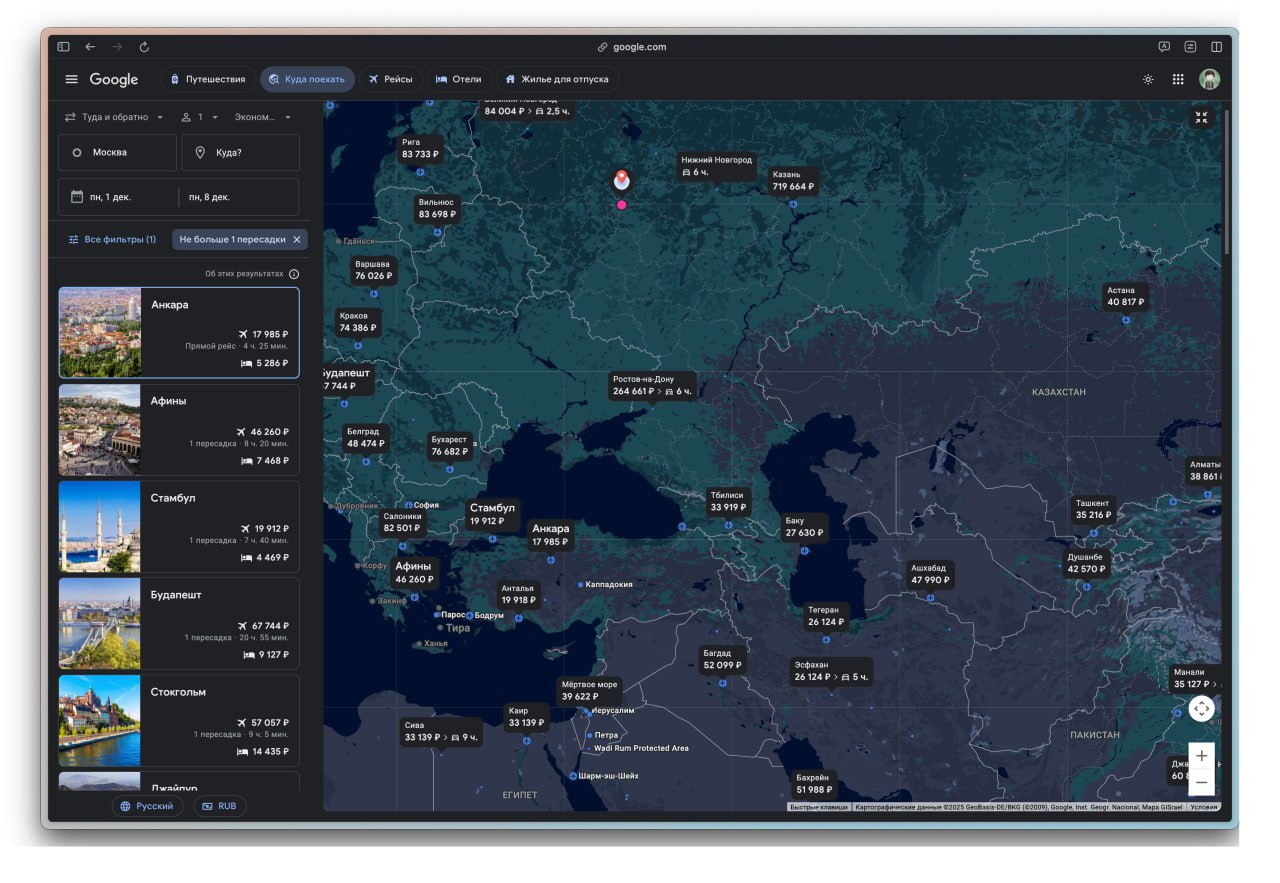Open the passenger count dropdown
The height and width of the screenshot is (883, 1280).
pyautogui.click(x=200, y=117)
